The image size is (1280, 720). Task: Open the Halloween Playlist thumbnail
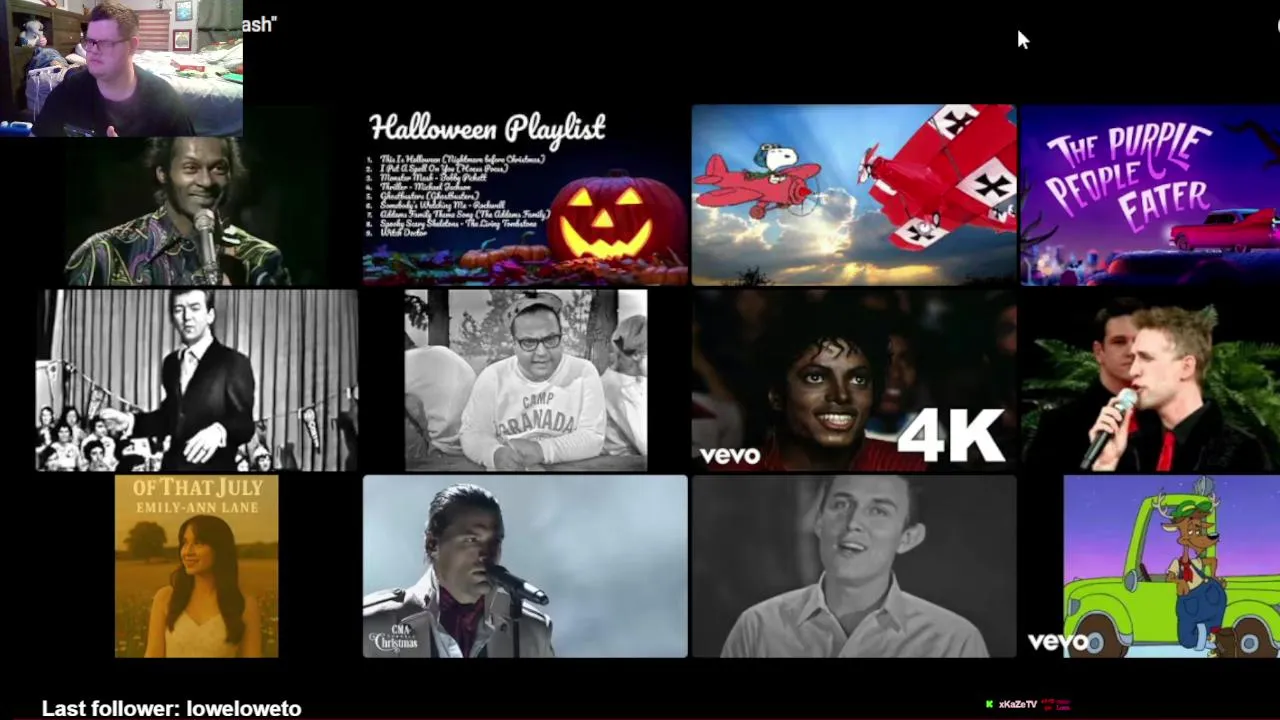pyautogui.click(x=525, y=195)
